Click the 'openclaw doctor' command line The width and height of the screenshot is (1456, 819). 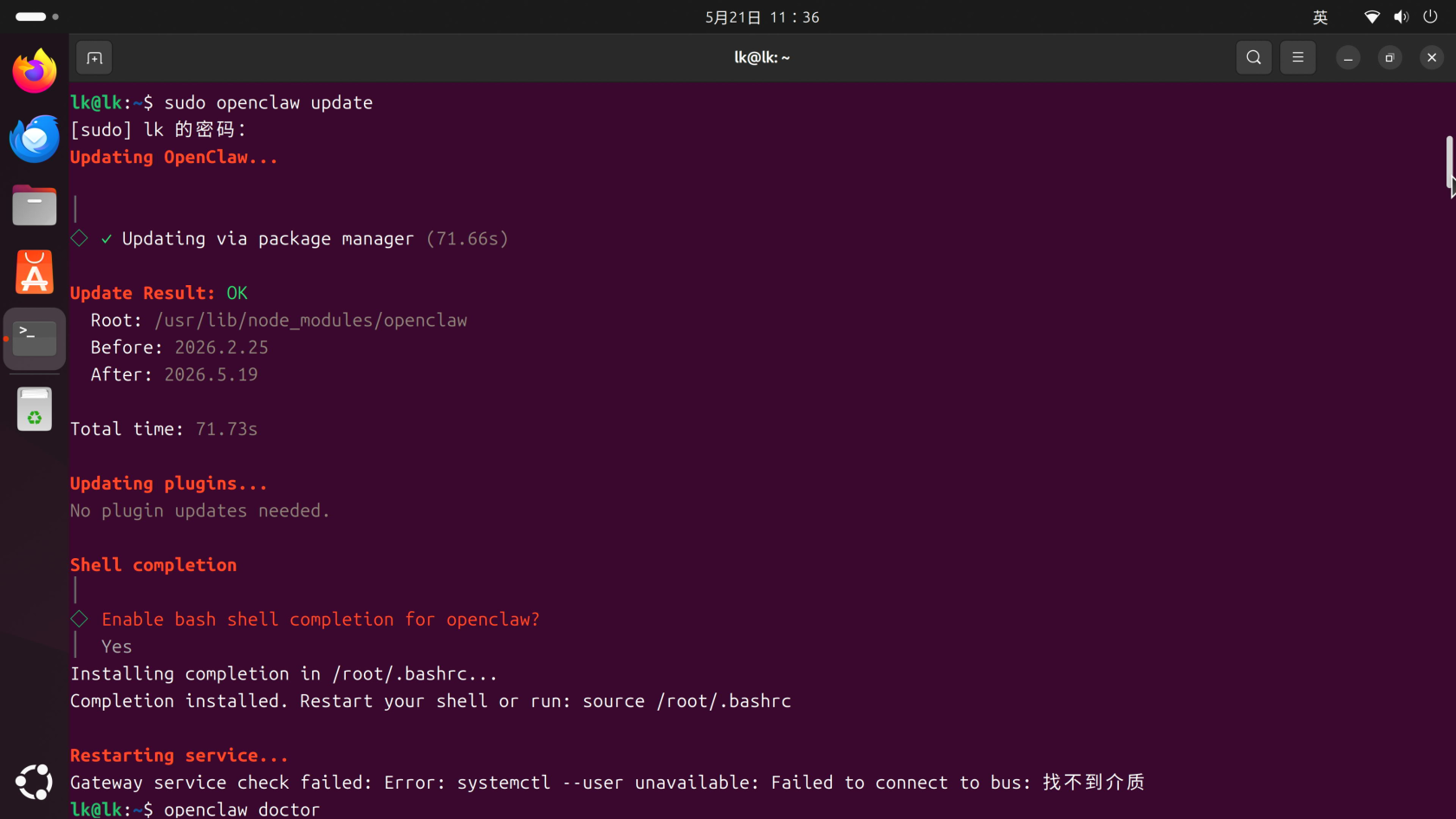point(242,809)
